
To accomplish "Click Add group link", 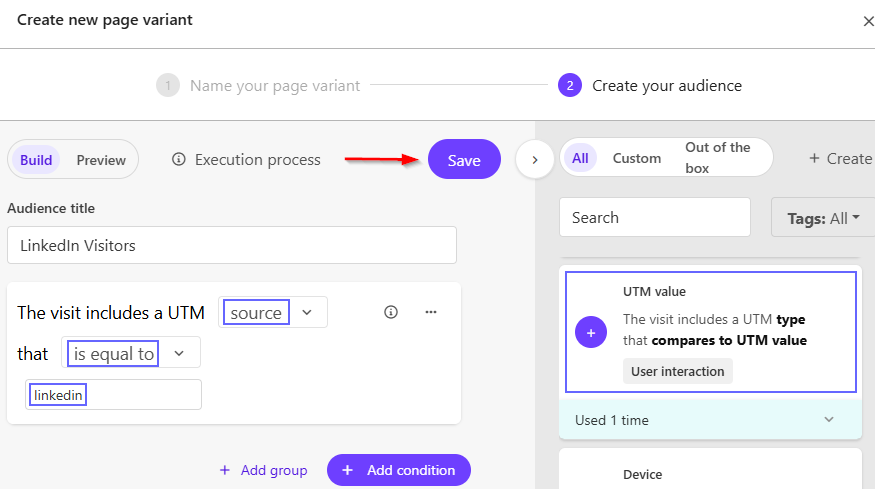I will coord(263,470).
